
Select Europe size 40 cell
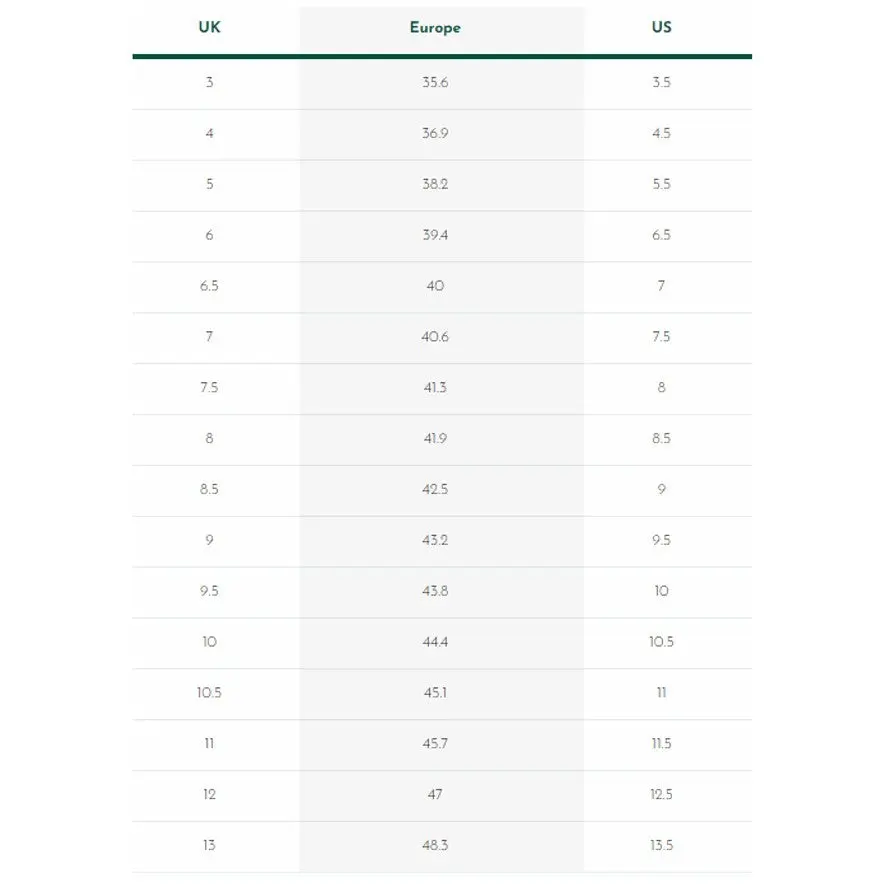coord(435,286)
